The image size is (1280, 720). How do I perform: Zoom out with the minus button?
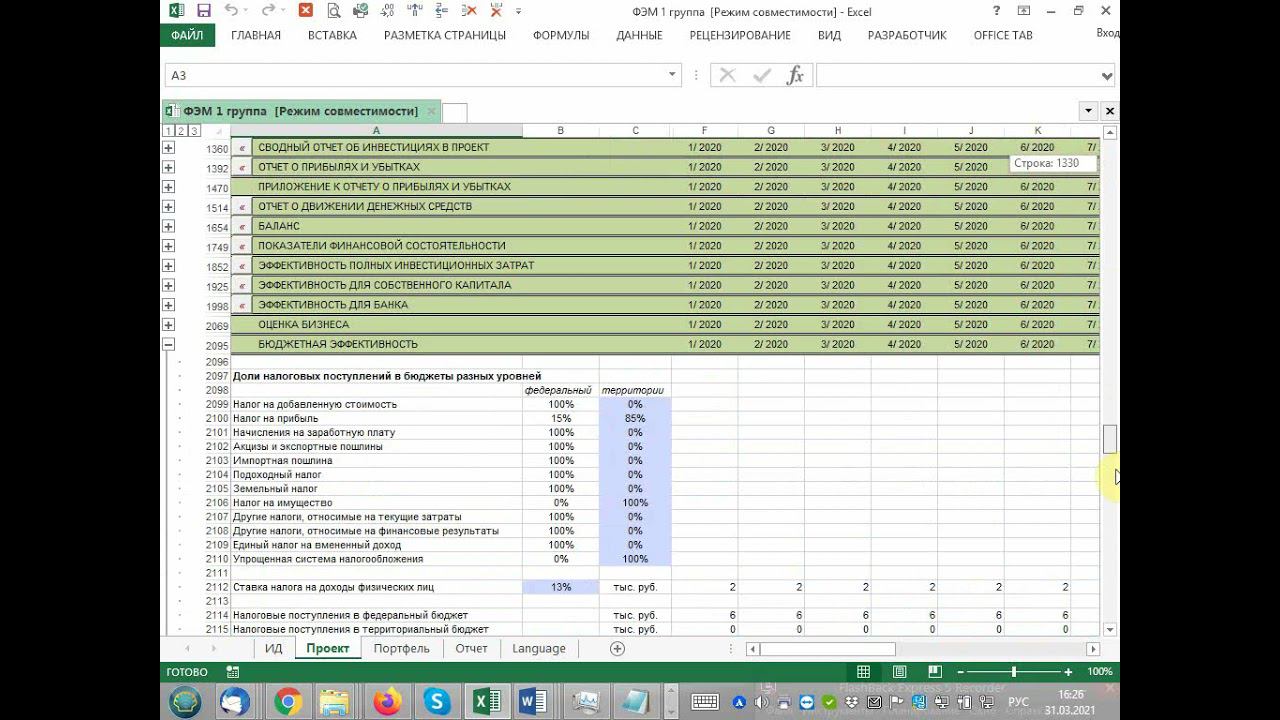tap(960, 672)
